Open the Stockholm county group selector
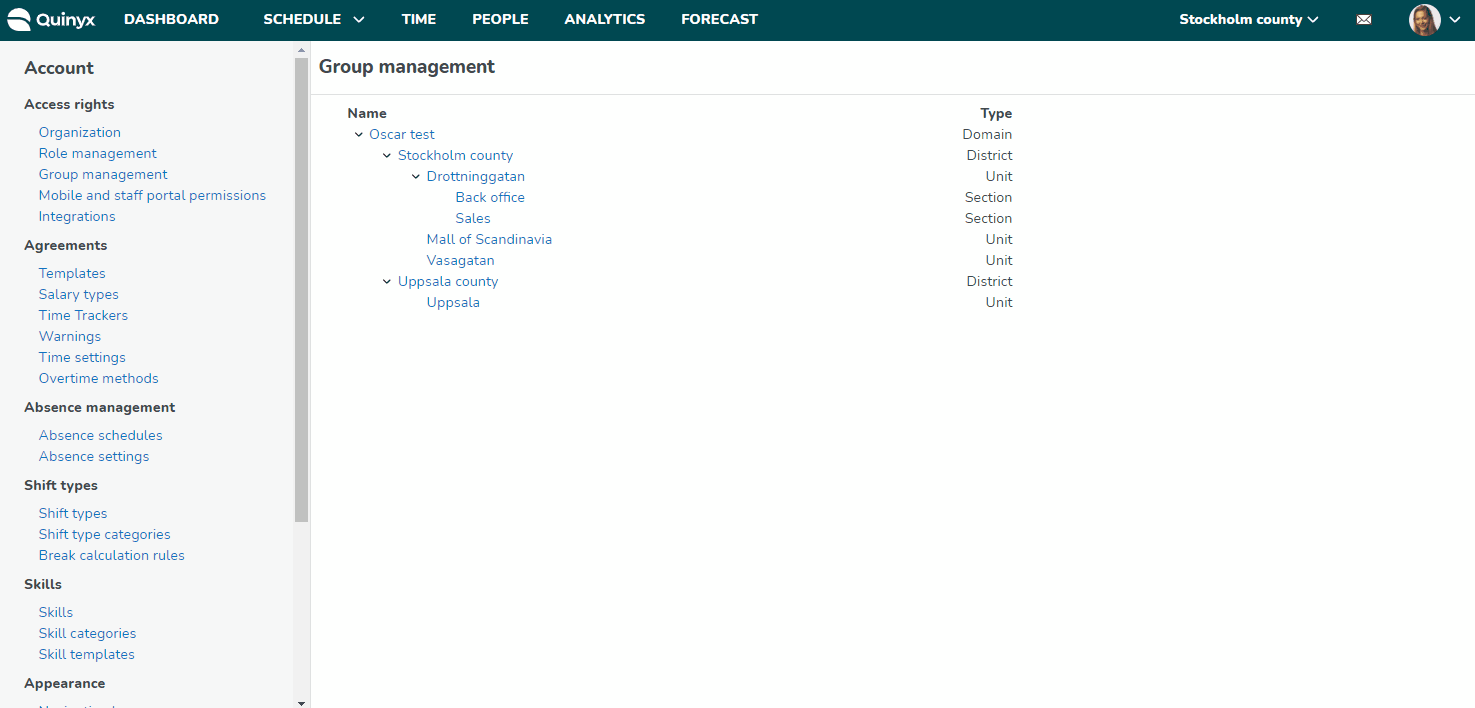1475x708 pixels. [1248, 19]
